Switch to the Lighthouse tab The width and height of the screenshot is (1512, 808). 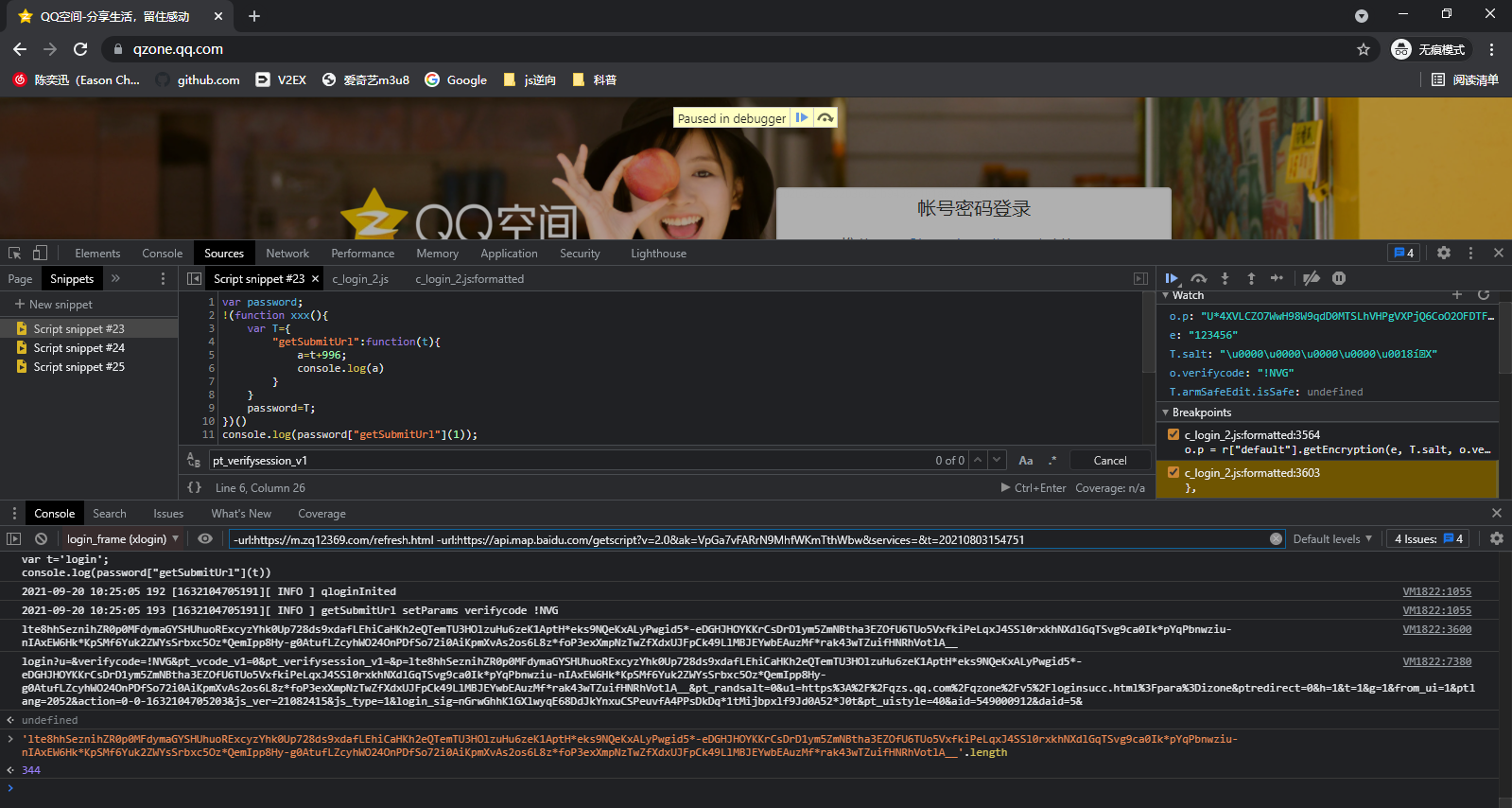[658, 254]
